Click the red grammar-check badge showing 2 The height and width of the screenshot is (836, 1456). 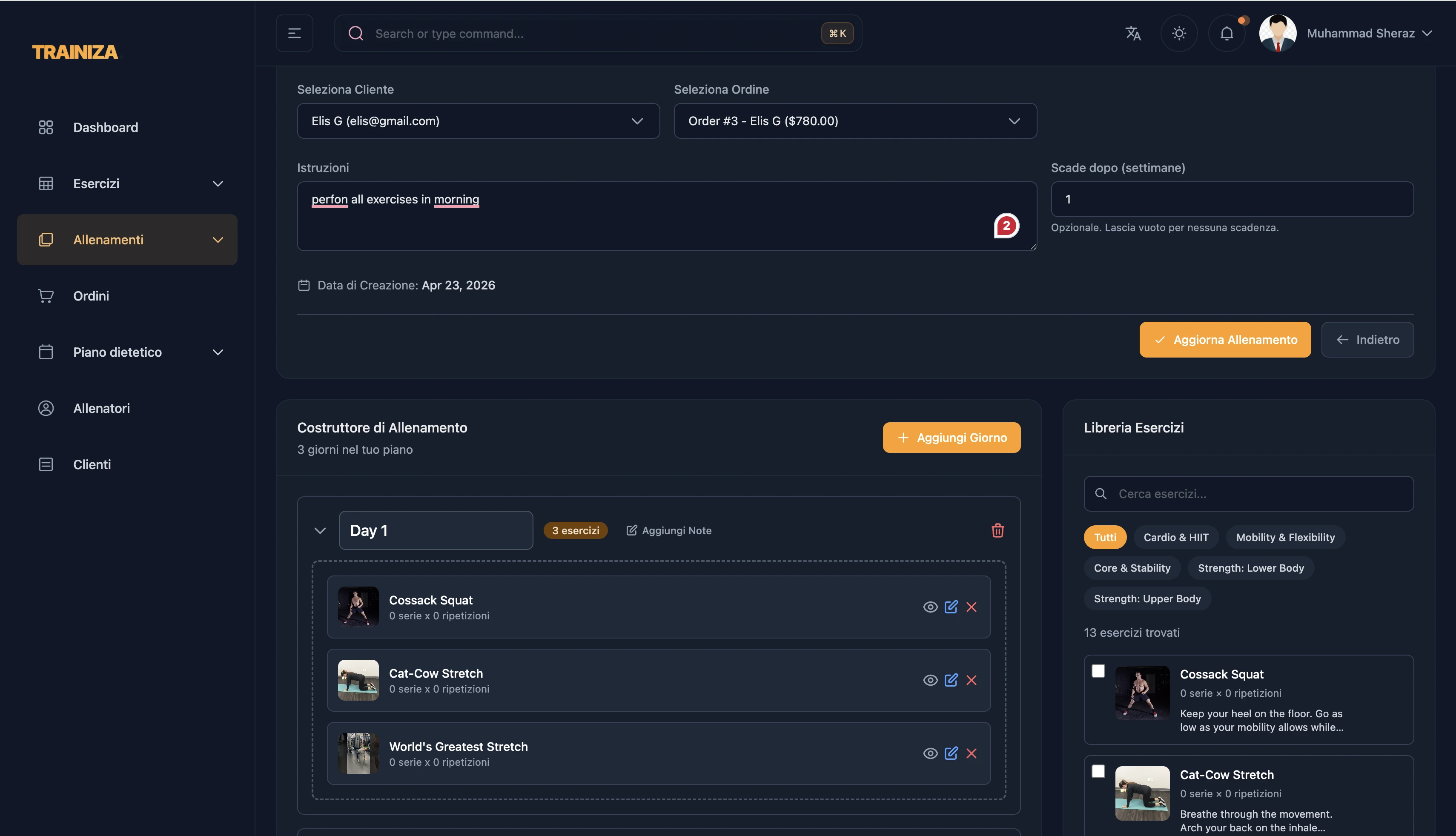click(x=1006, y=226)
